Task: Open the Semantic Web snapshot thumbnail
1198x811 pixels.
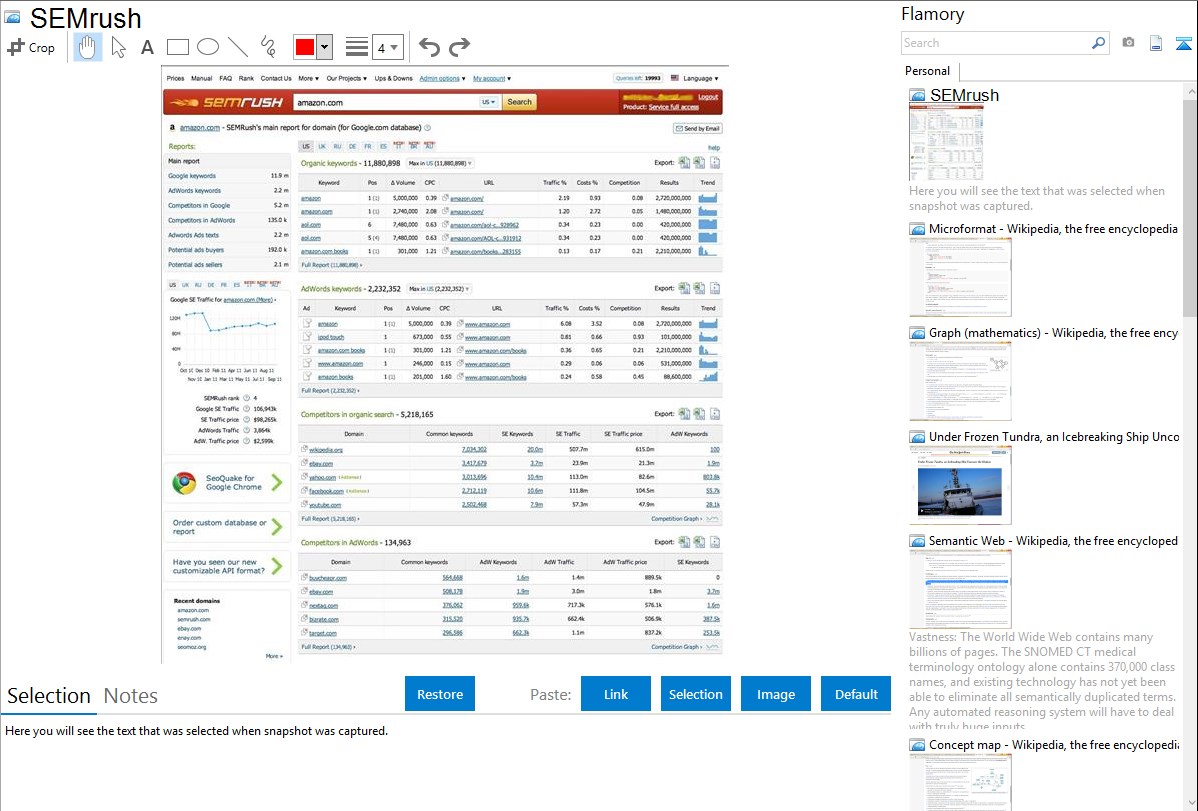Action: coord(960,589)
